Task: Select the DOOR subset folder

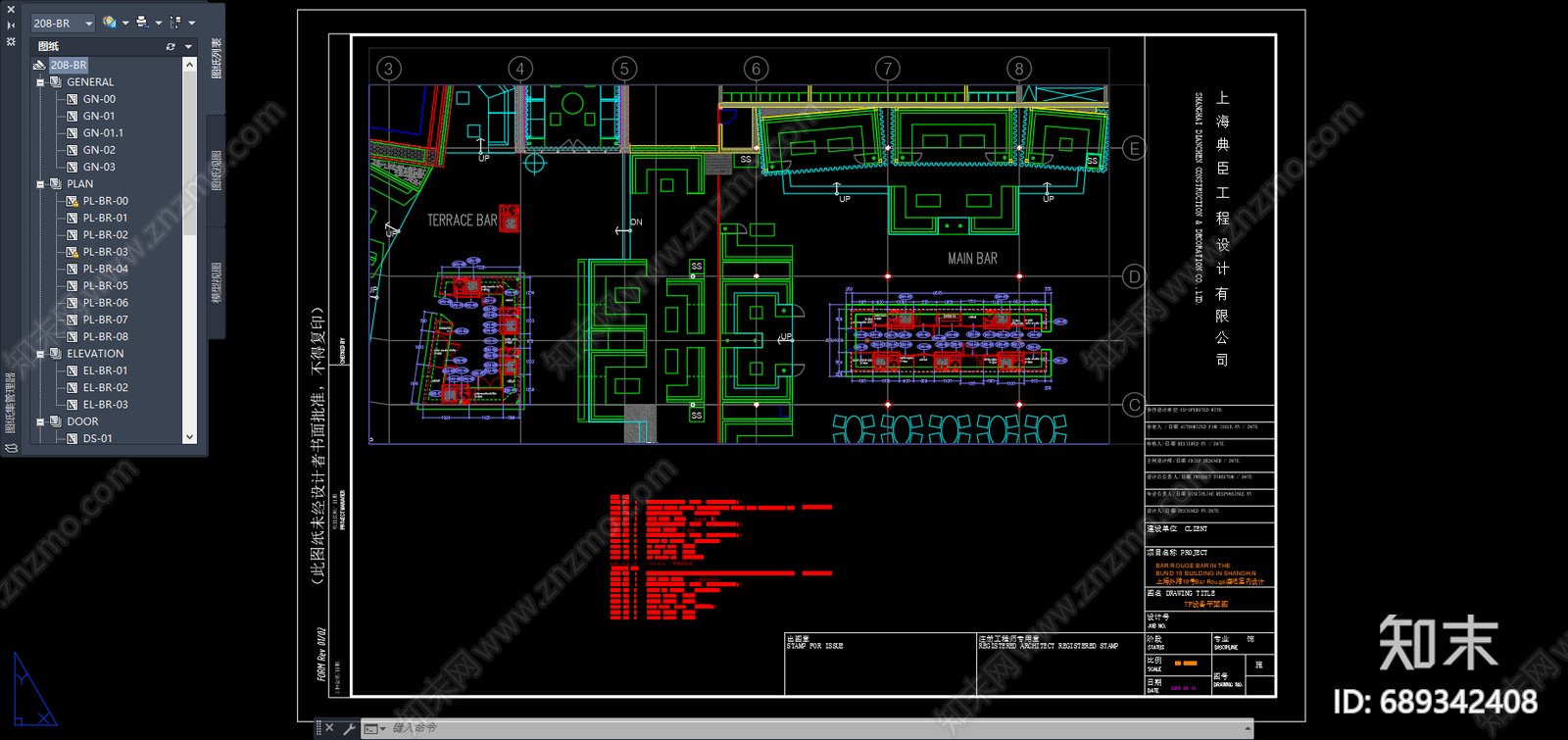Action: point(82,421)
